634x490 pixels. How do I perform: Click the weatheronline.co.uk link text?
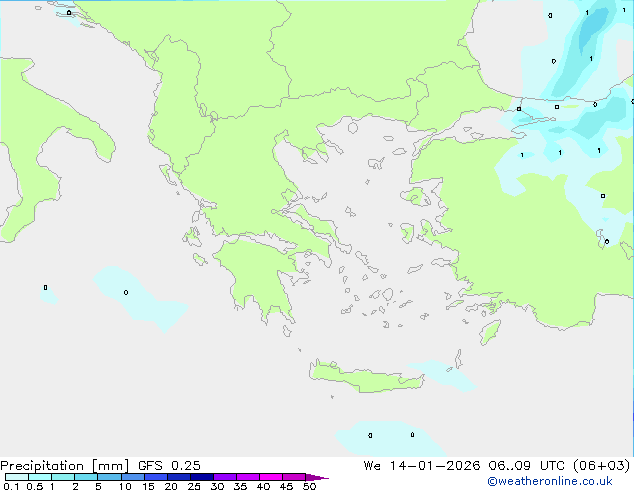click(x=550, y=481)
